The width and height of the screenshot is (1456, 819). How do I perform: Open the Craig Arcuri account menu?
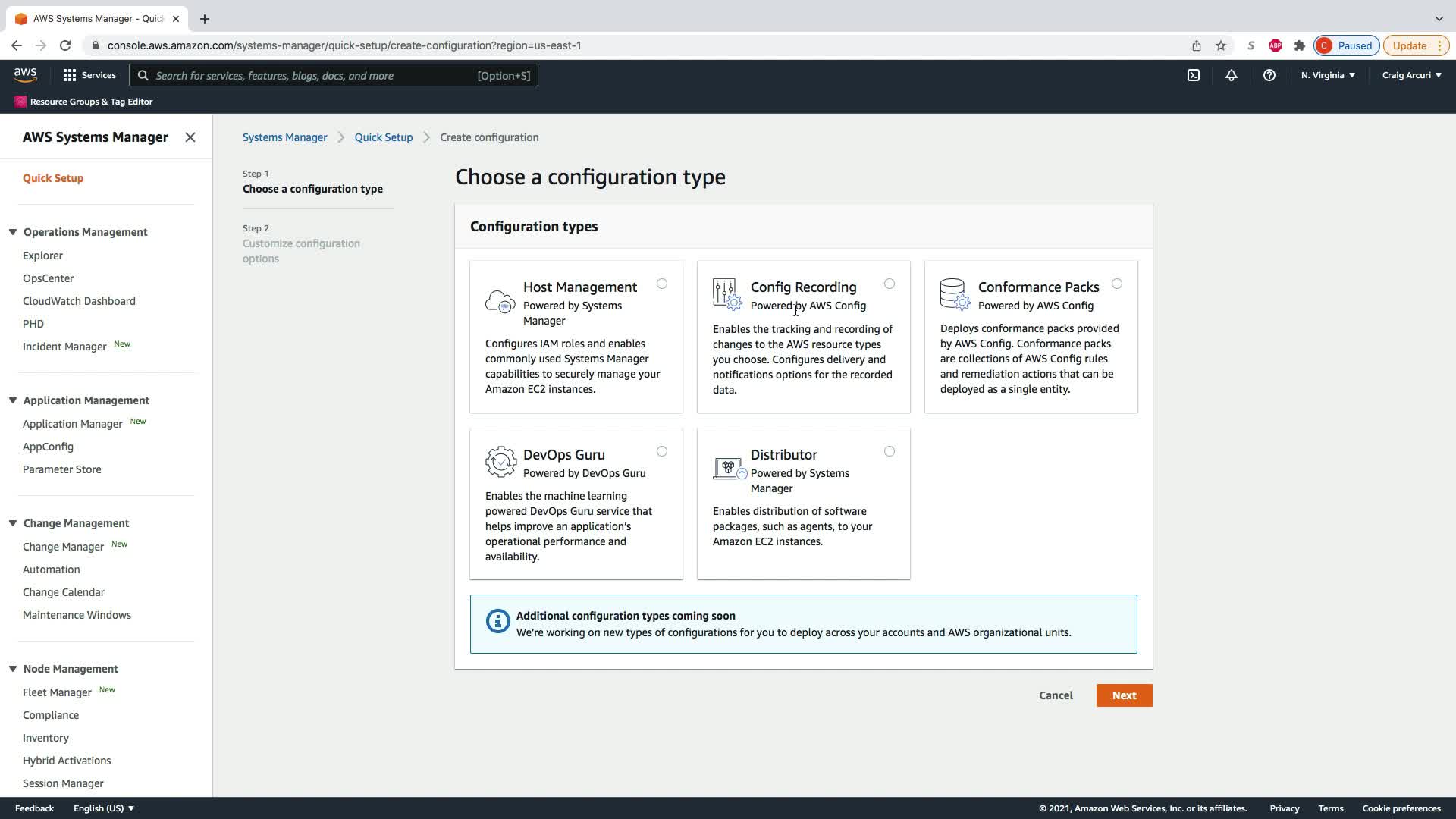tap(1411, 75)
